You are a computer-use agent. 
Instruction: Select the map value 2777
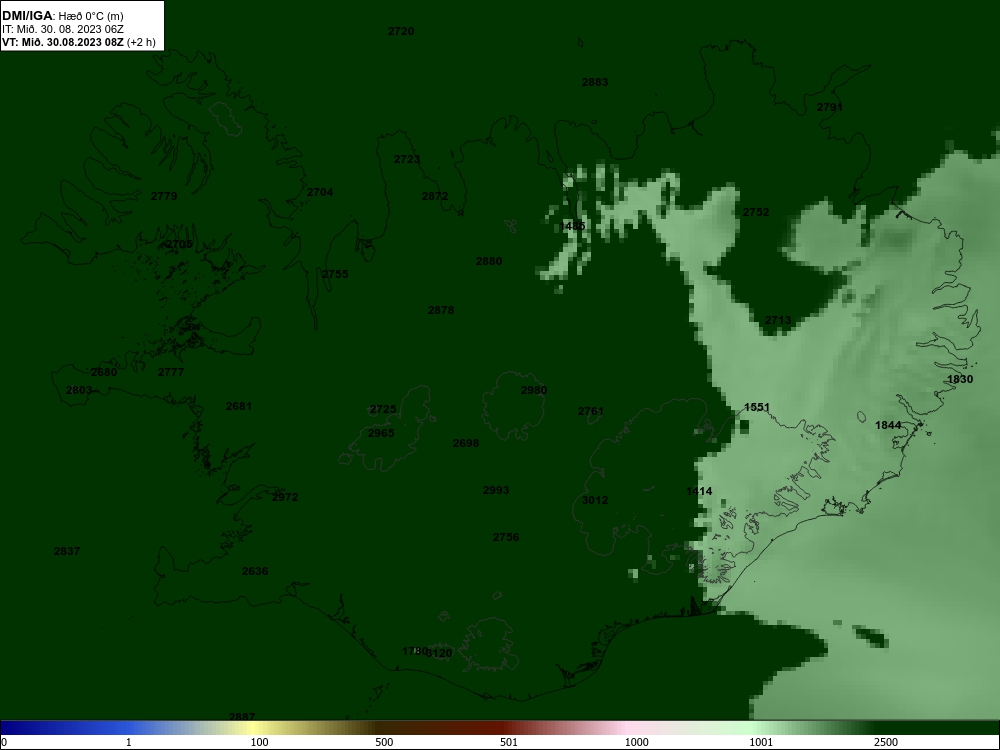171,372
